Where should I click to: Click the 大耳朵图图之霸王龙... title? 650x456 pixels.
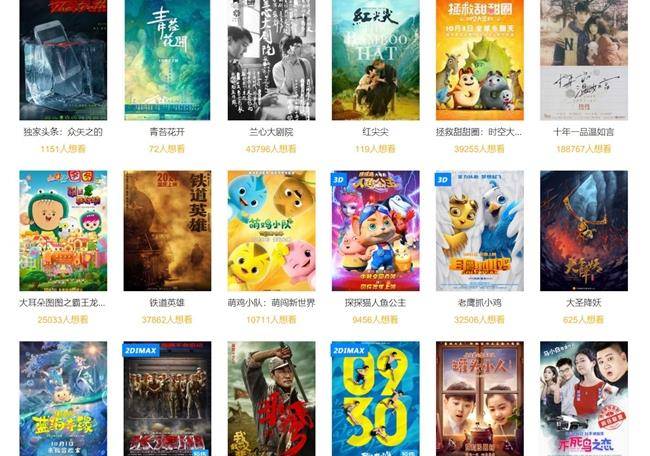[63, 303]
